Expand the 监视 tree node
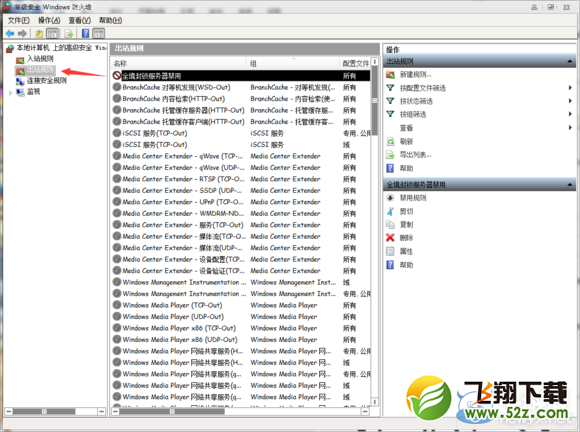The height and width of the screenshot is (432, 580). [10, 92]
